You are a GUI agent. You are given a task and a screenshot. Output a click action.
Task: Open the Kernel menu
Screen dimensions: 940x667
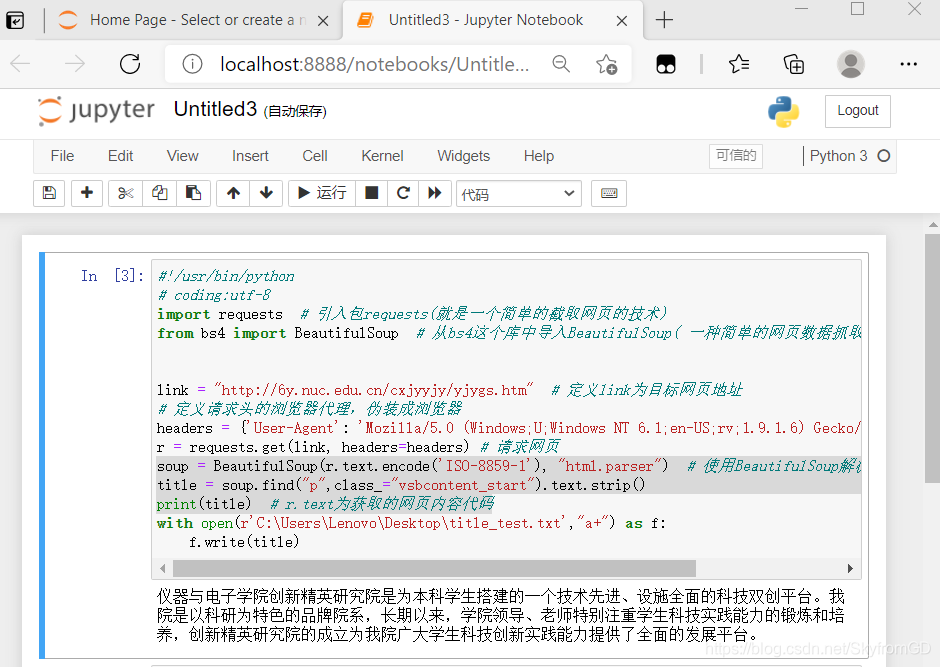pos(382,156)
